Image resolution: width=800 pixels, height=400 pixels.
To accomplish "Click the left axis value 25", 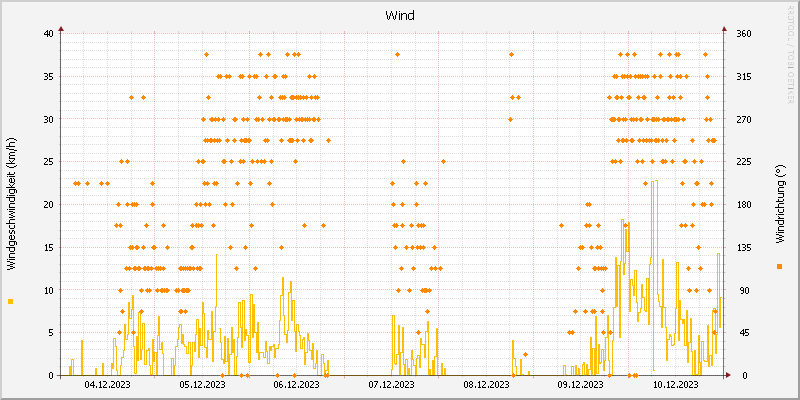I will click(48, 162).
